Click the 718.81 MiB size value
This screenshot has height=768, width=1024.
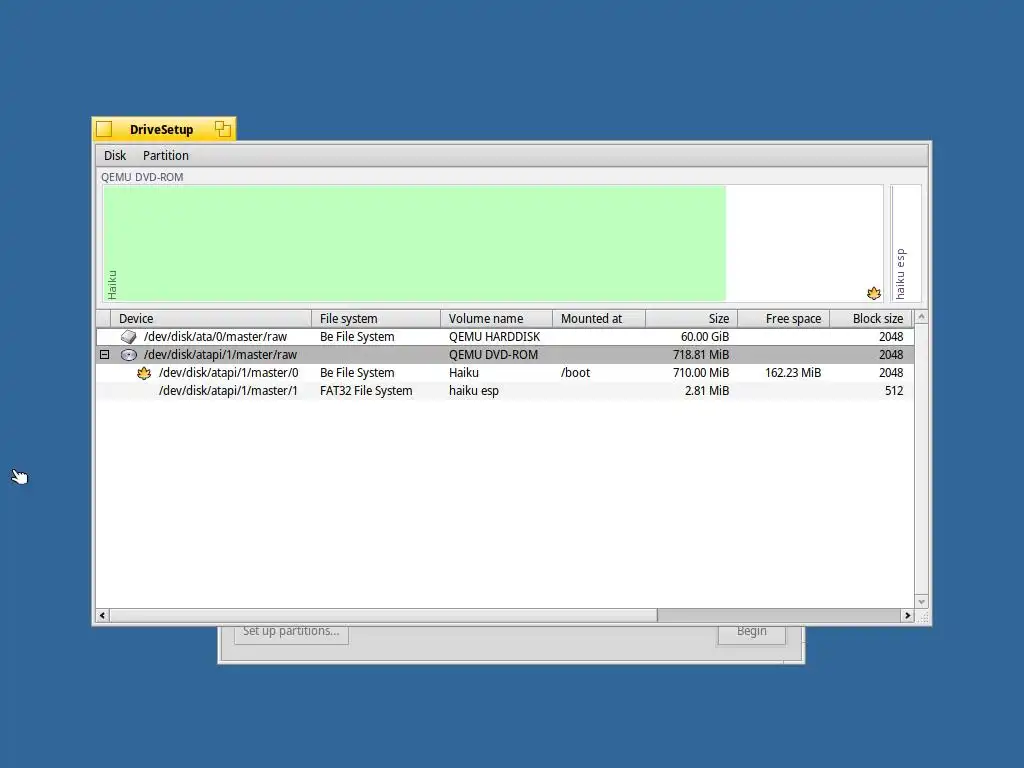[701, 355]
